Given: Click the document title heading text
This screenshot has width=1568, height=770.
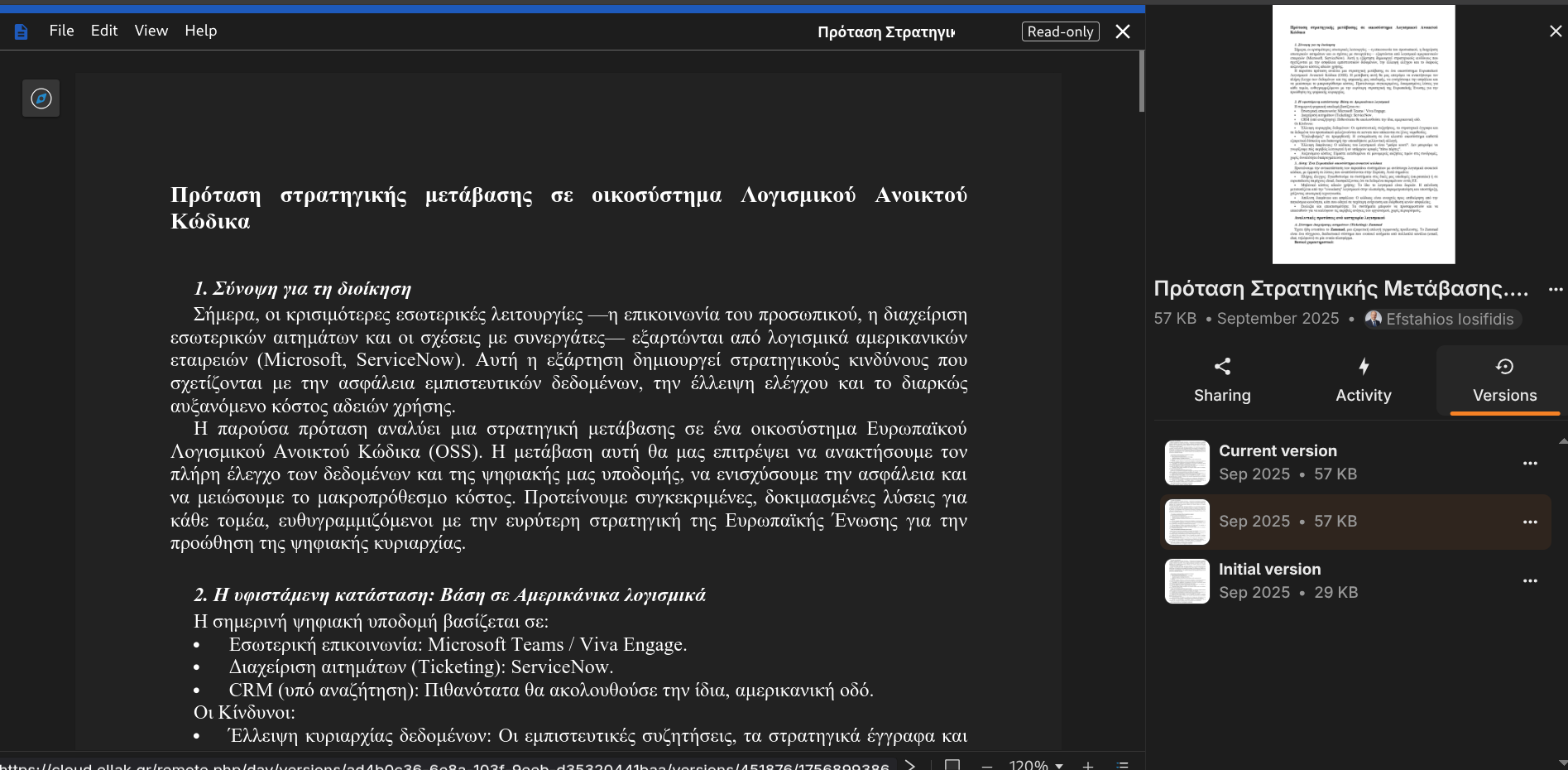Looking at the screenshot, I should coord(568,208).
